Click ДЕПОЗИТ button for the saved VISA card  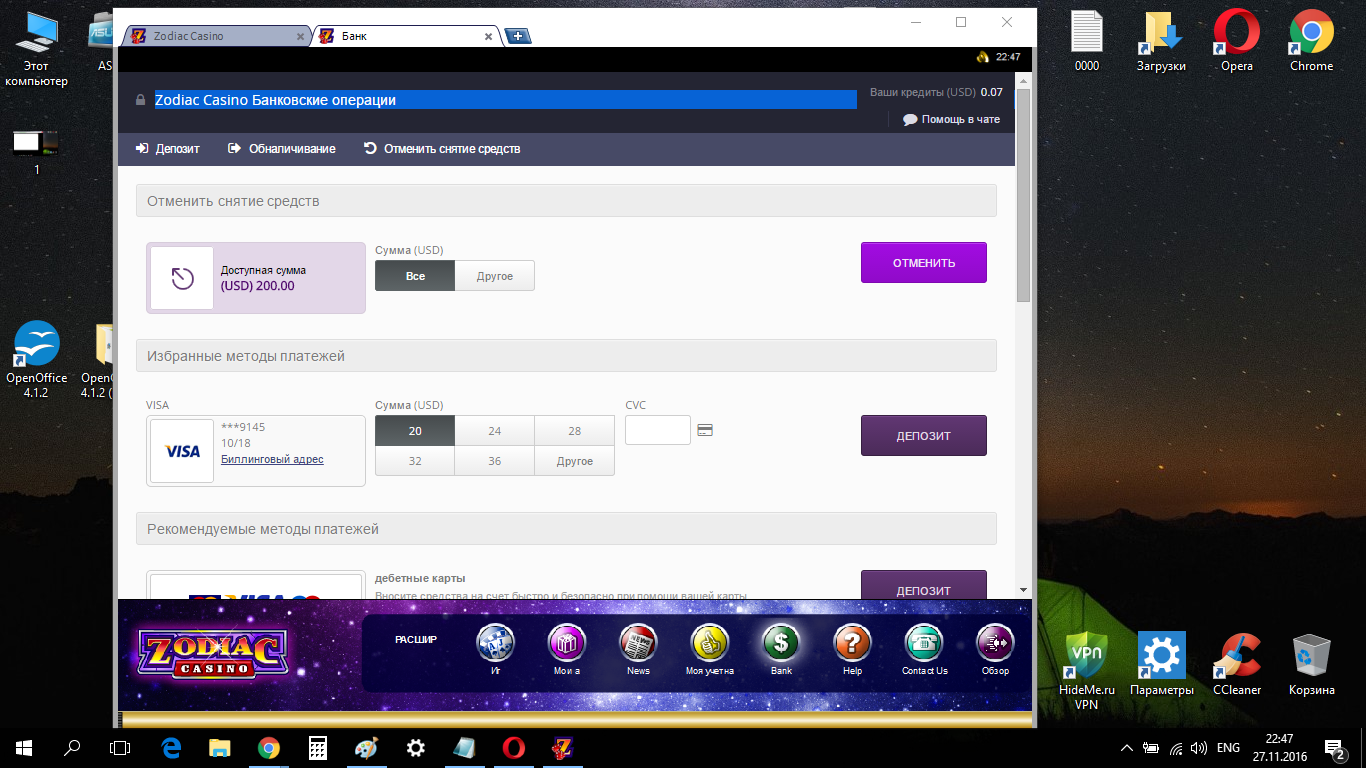point(924,436)
